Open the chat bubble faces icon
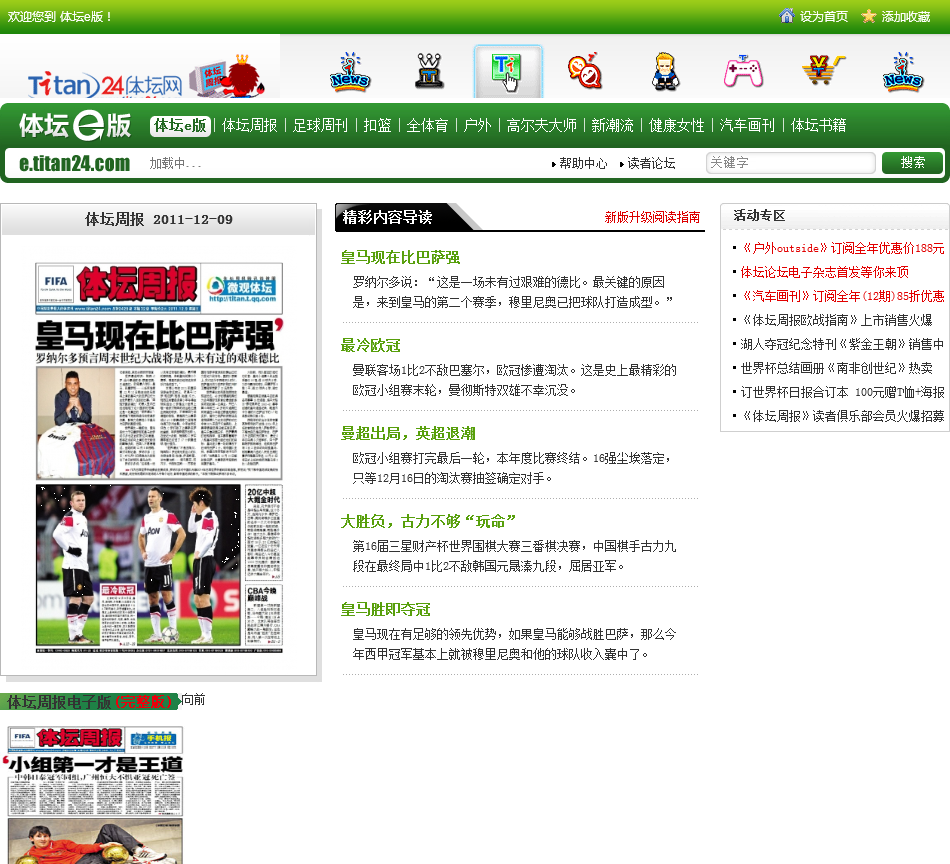Image resolution: width=950 pixels, height=864 pixels. coord(585,71)
